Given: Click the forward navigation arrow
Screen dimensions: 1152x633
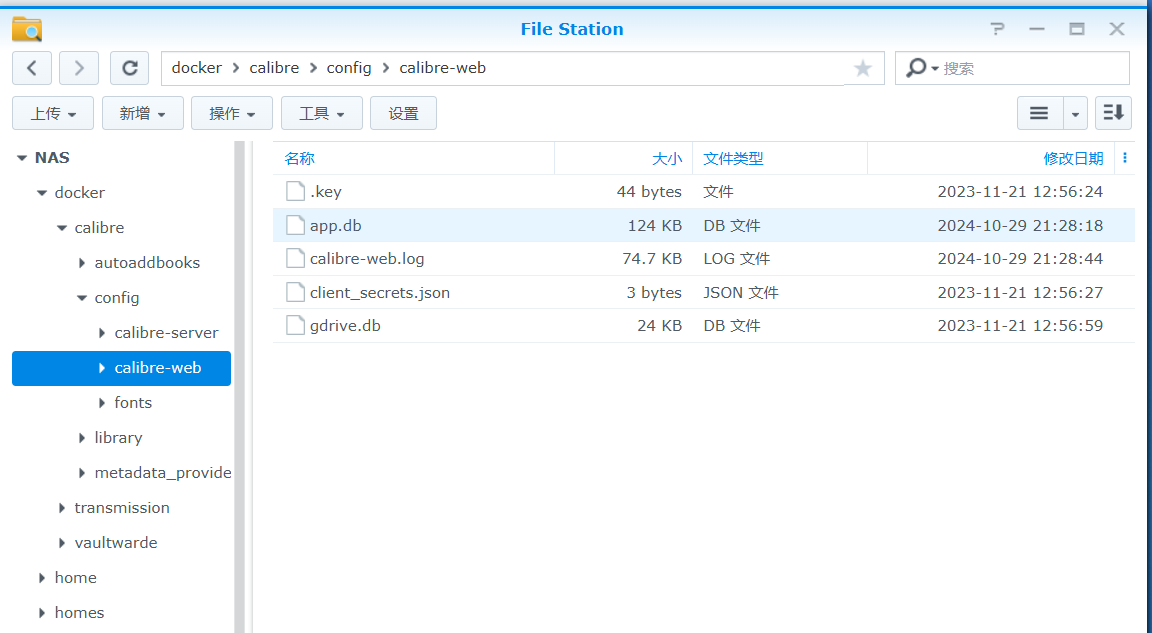Looking at the screenshot, I should [78, 67].
